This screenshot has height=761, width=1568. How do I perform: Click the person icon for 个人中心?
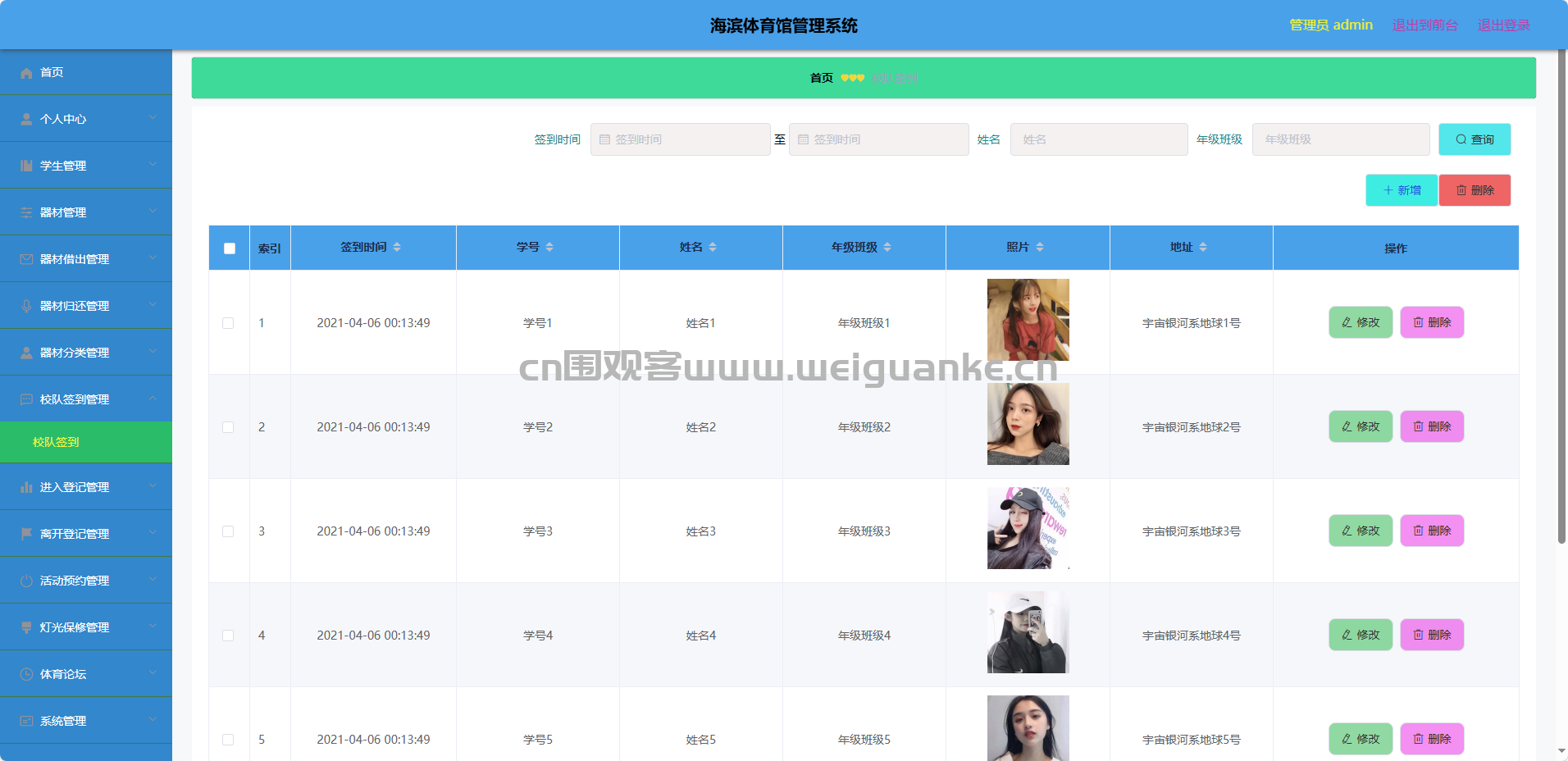[26, 120]
